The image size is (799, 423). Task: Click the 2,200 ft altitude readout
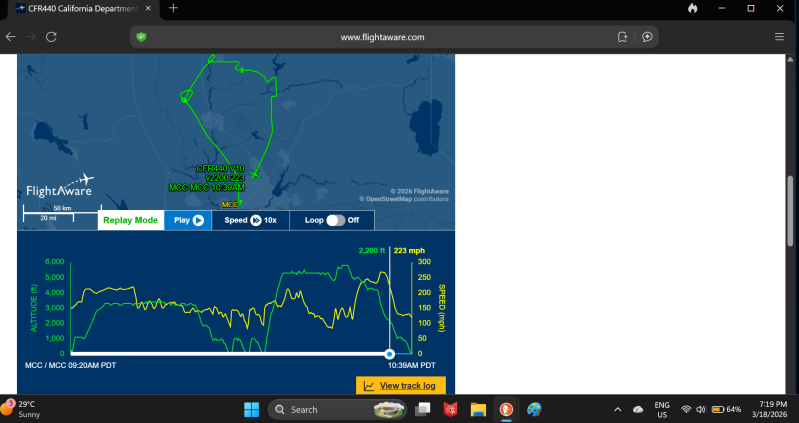pyautogui.click(x=371, y=250)
